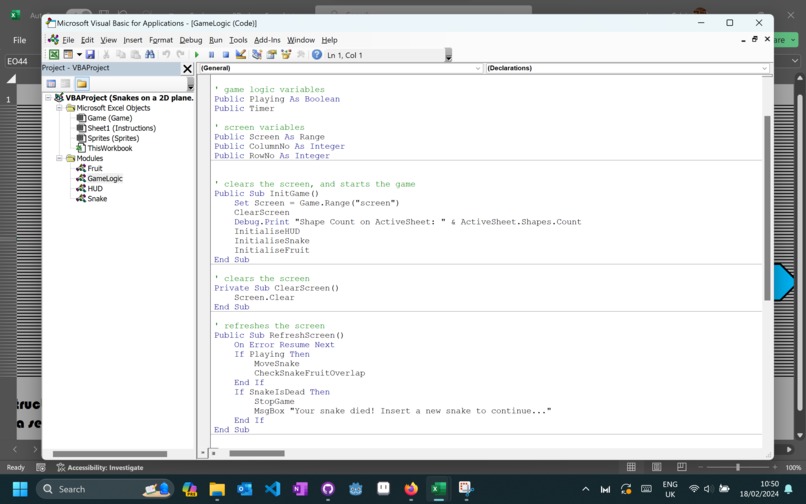The image size is (806, 504).
Task: Click the View Code button in Project pane
Action: tap(51, 83)
